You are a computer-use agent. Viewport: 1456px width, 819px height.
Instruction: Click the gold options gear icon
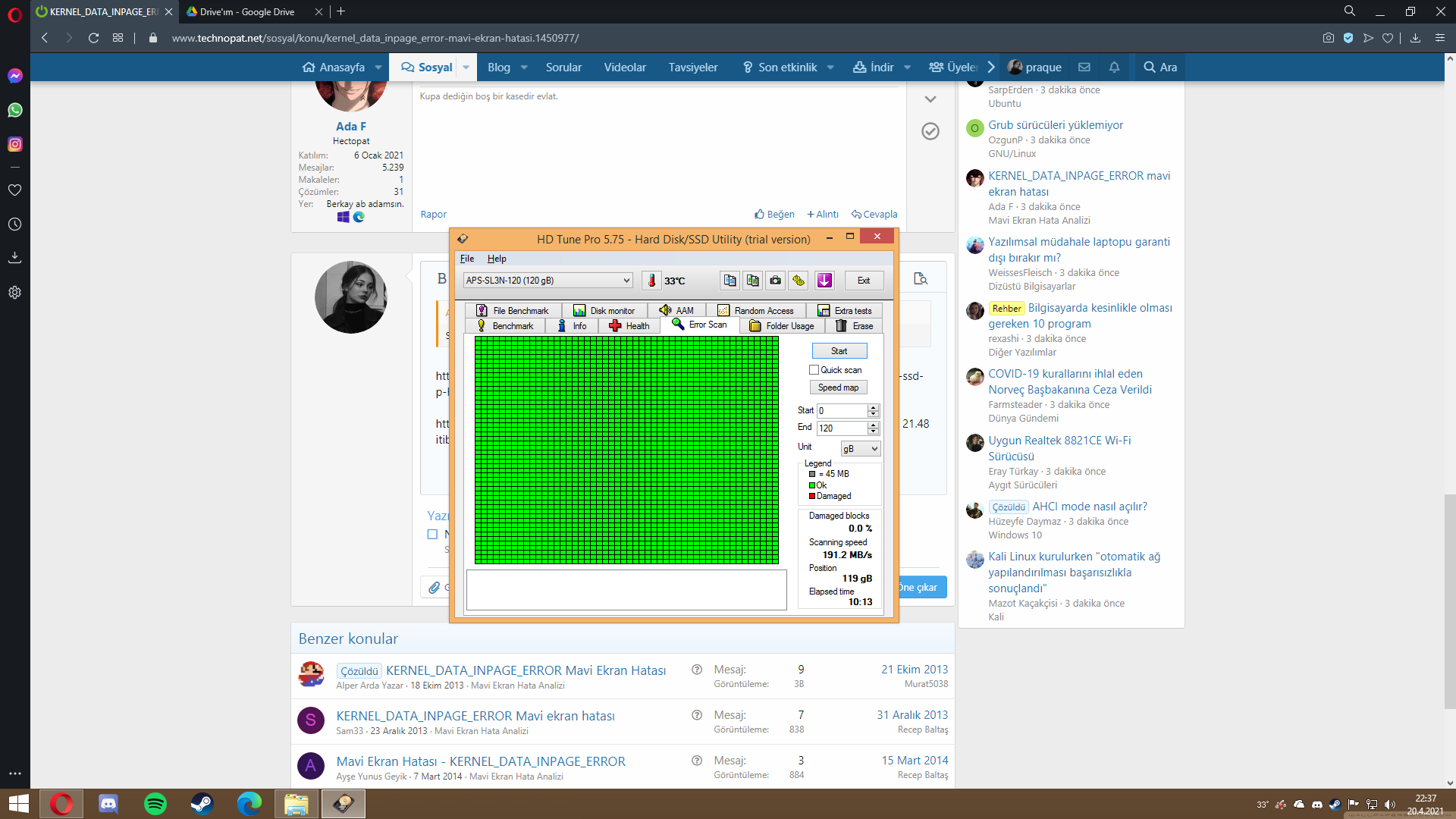pos(799,281)
